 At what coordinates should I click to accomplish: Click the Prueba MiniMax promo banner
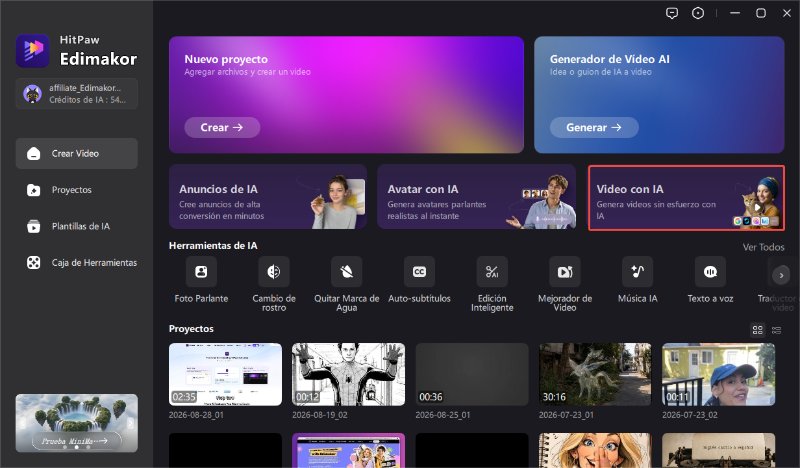coord(77,423)
